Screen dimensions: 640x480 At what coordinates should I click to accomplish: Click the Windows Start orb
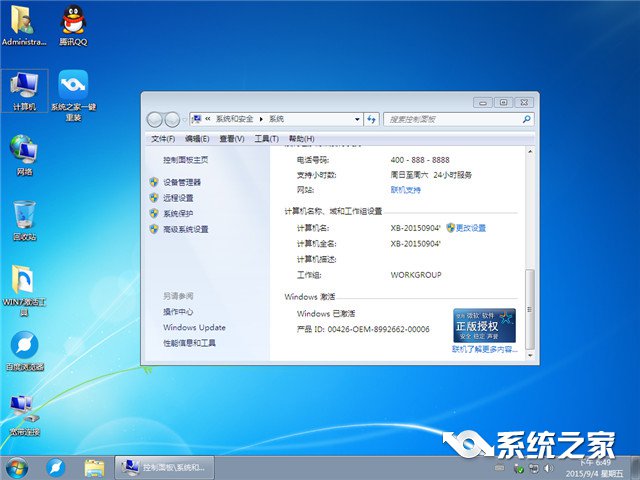point(17,466)
